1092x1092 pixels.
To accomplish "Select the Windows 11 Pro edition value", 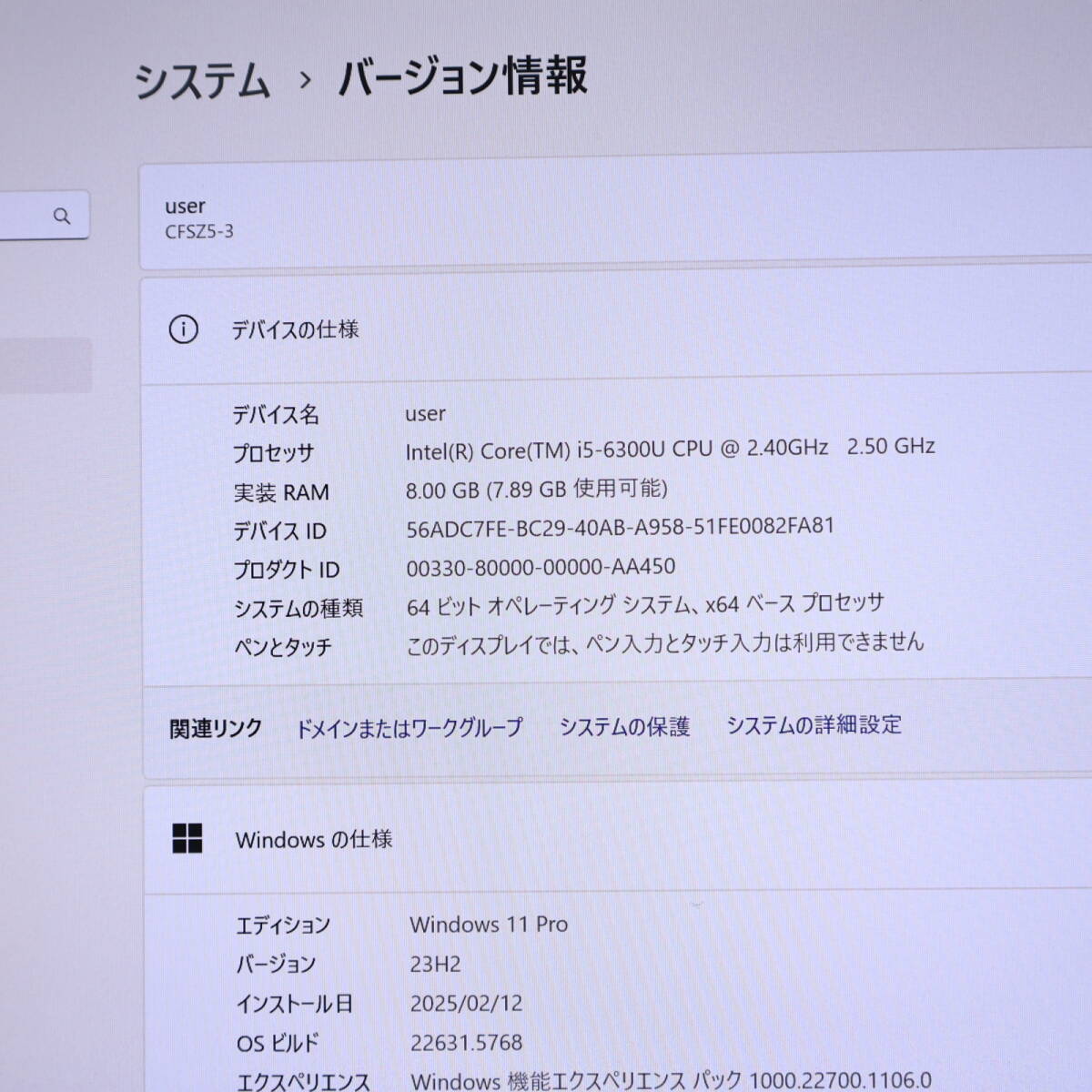I will pyautogui.click(x=489, y=925).
